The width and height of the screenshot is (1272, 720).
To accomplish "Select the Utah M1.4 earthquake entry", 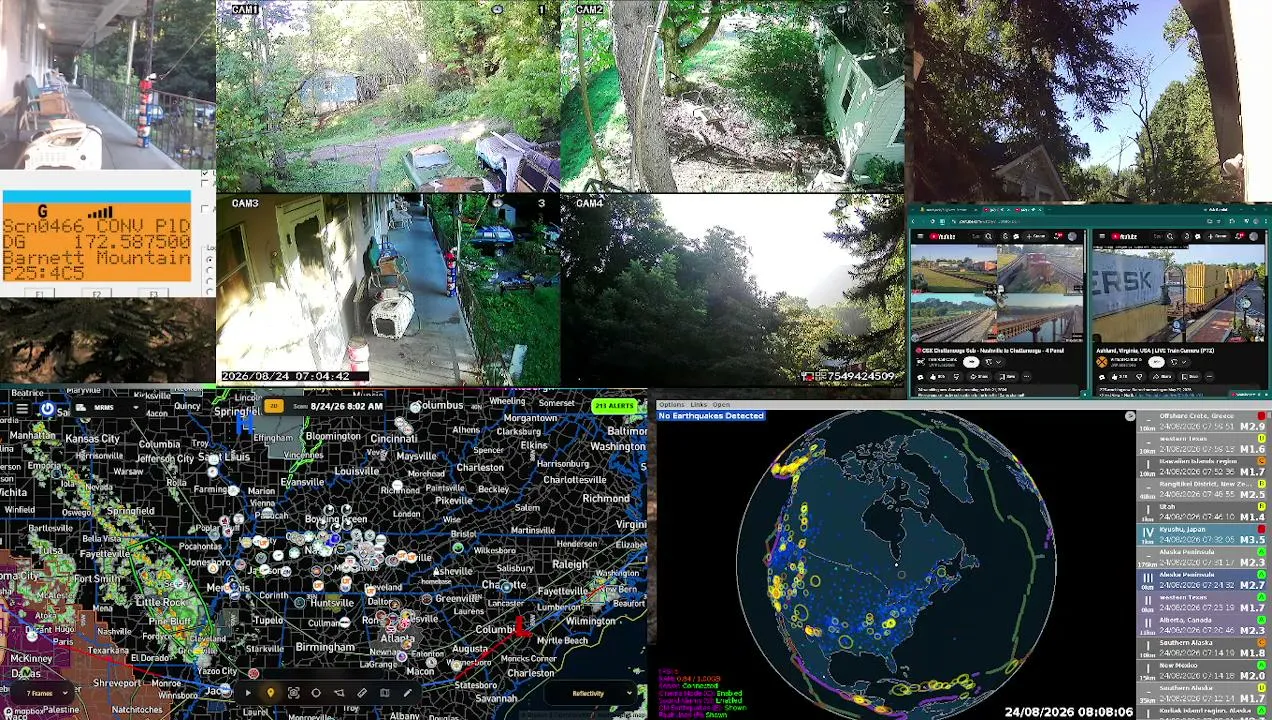I will coord(1203,512).
